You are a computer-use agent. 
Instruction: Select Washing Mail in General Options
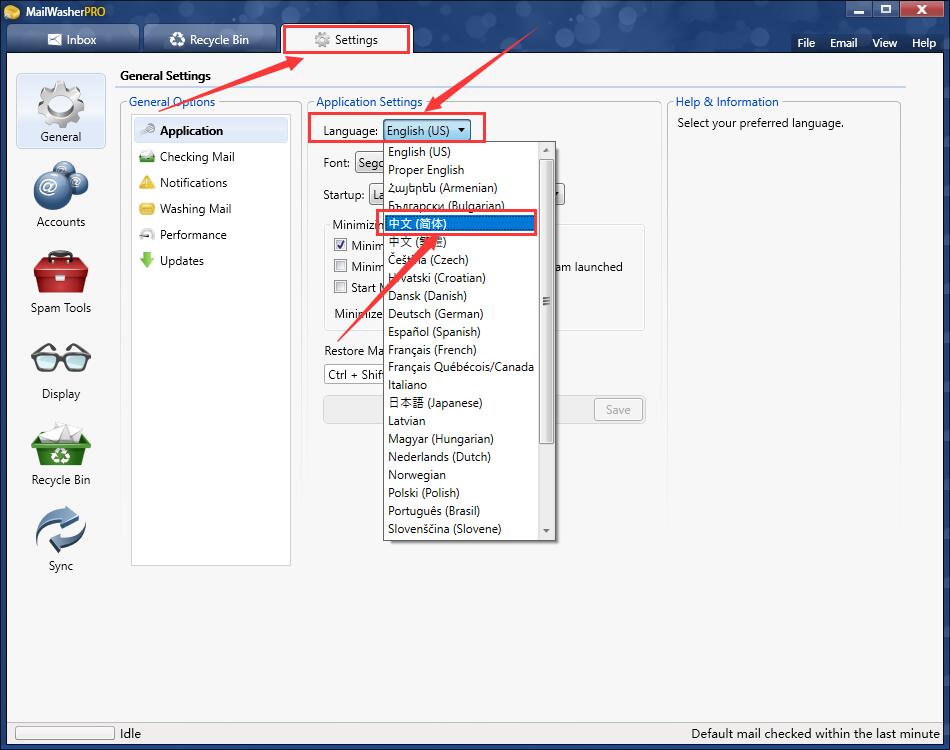click(x=211, y=209)
